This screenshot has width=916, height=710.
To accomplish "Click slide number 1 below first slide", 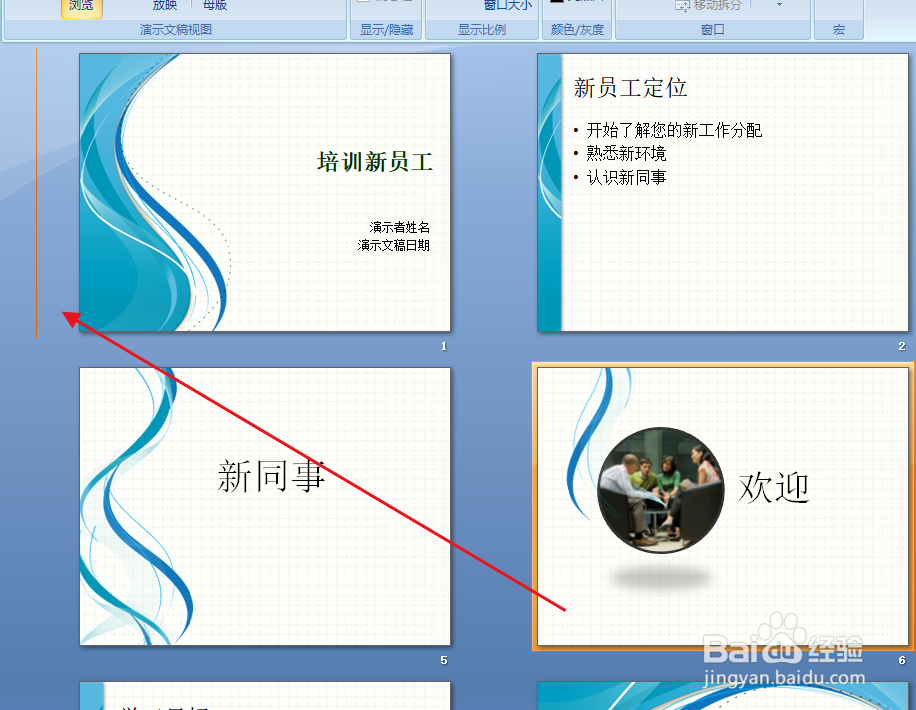I will click(444, 347).
